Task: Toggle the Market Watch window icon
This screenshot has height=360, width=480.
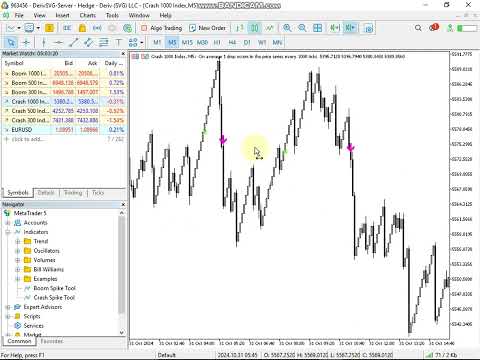Action: (x=49, y=28)
